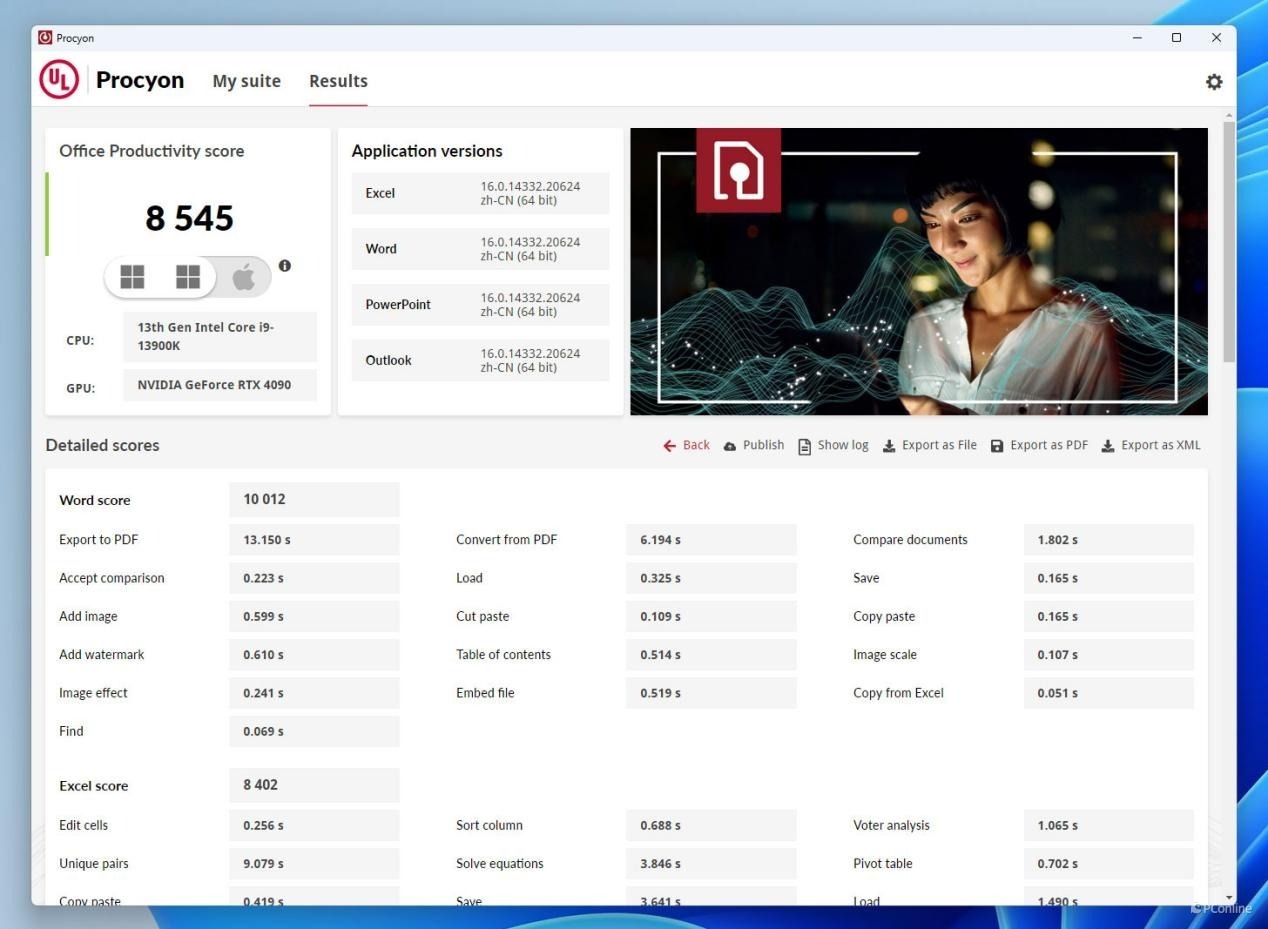Select the leftmost Windows logo in score toggle

coord(132,277)
